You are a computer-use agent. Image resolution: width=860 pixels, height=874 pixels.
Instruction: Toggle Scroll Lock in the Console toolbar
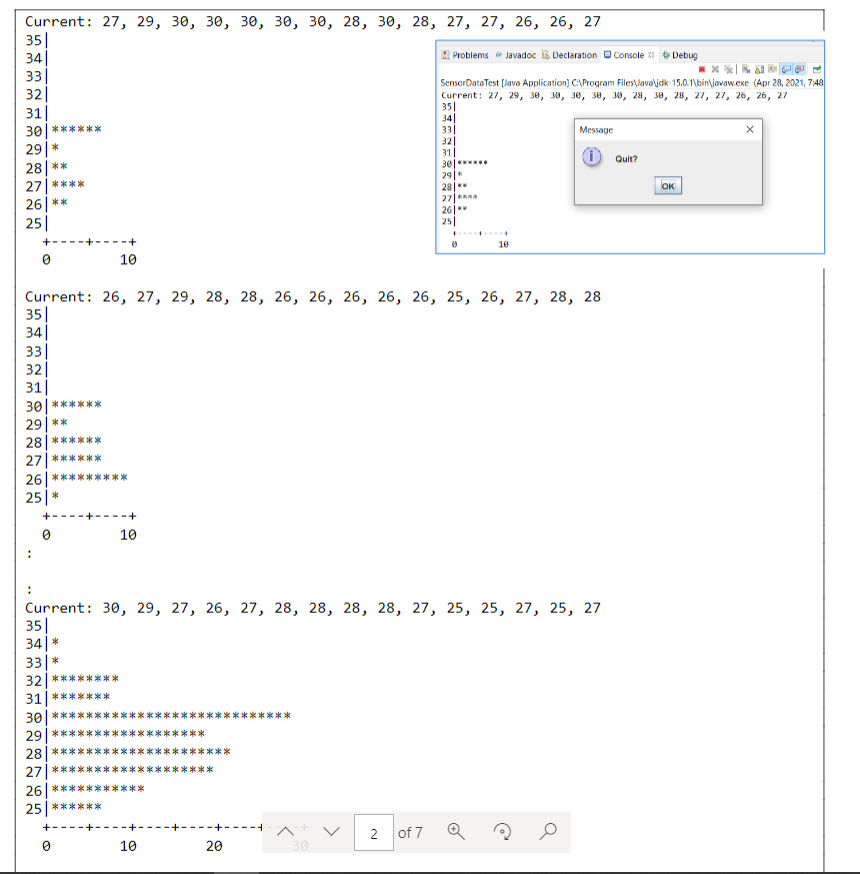[x=759, y=67]
